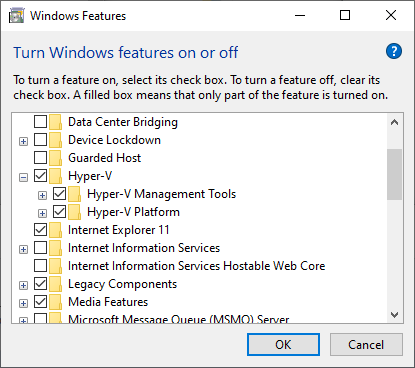Enable the Data Center Bridging checkbox

coord(40,122)
